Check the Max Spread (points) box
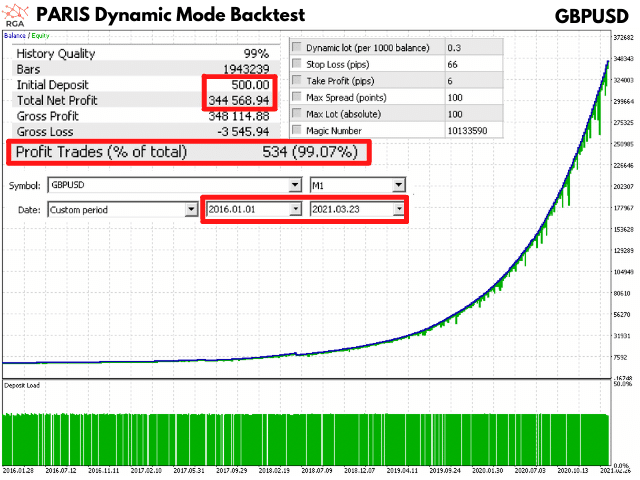This screenshot has height=480, width=640. (296, 99)
